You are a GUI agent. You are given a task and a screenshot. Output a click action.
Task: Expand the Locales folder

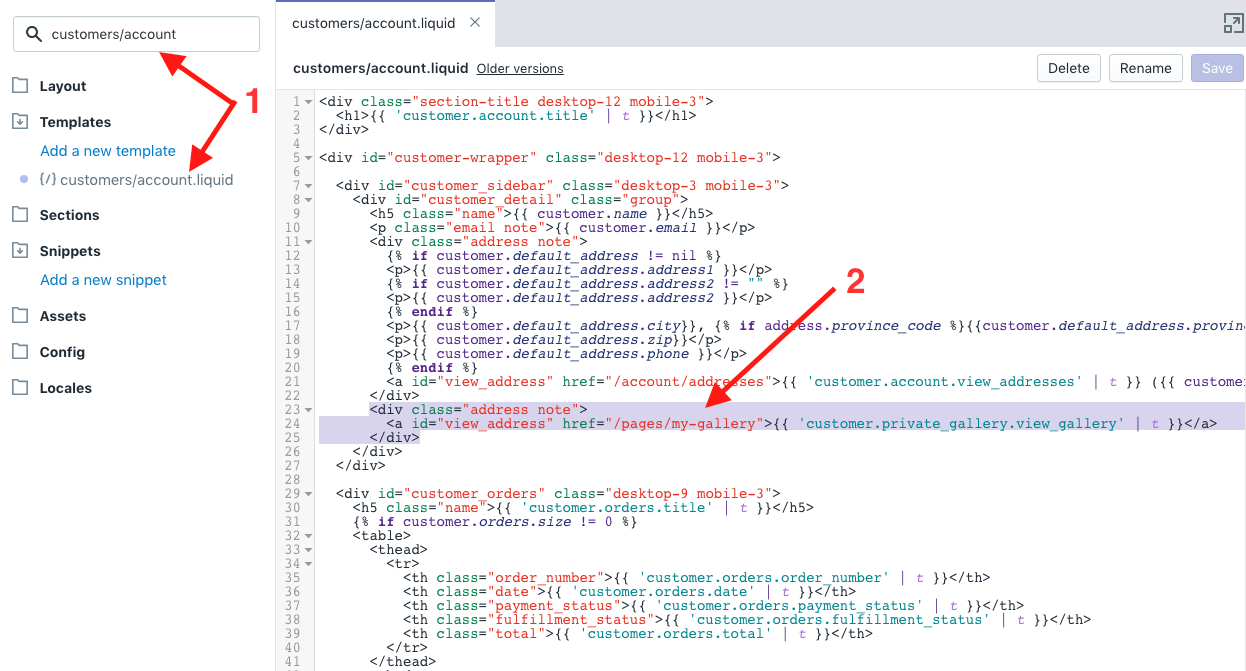66,388
